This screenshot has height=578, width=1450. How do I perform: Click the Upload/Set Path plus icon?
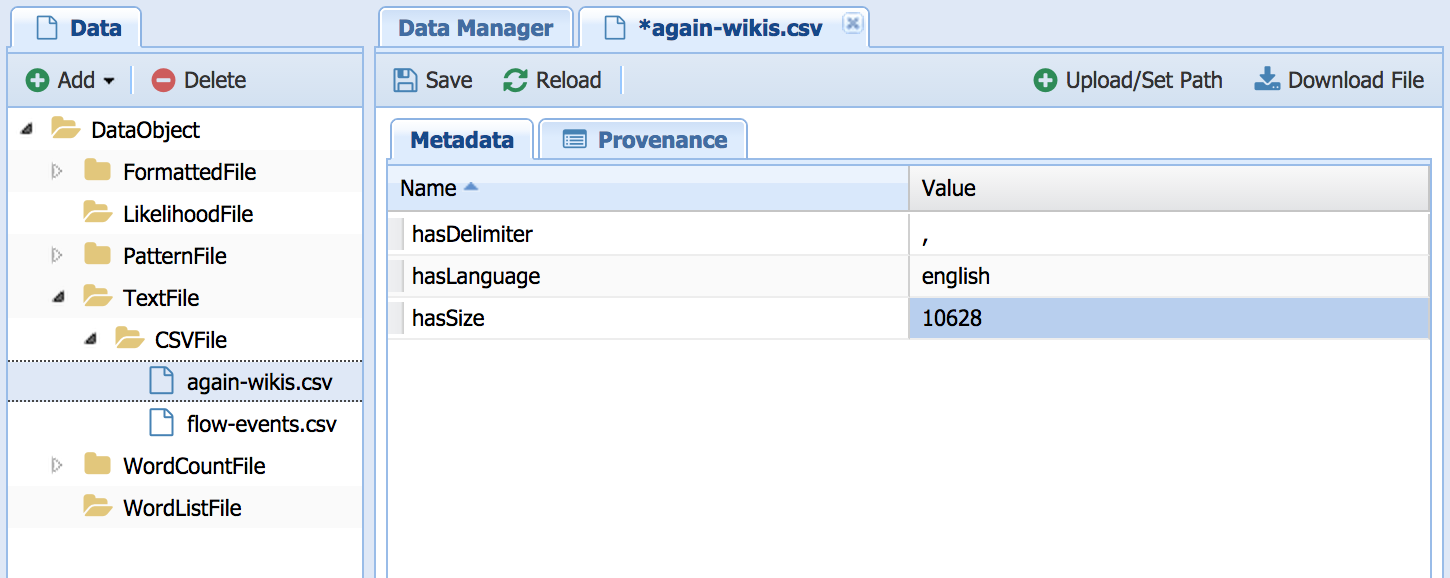(1045, 80)
